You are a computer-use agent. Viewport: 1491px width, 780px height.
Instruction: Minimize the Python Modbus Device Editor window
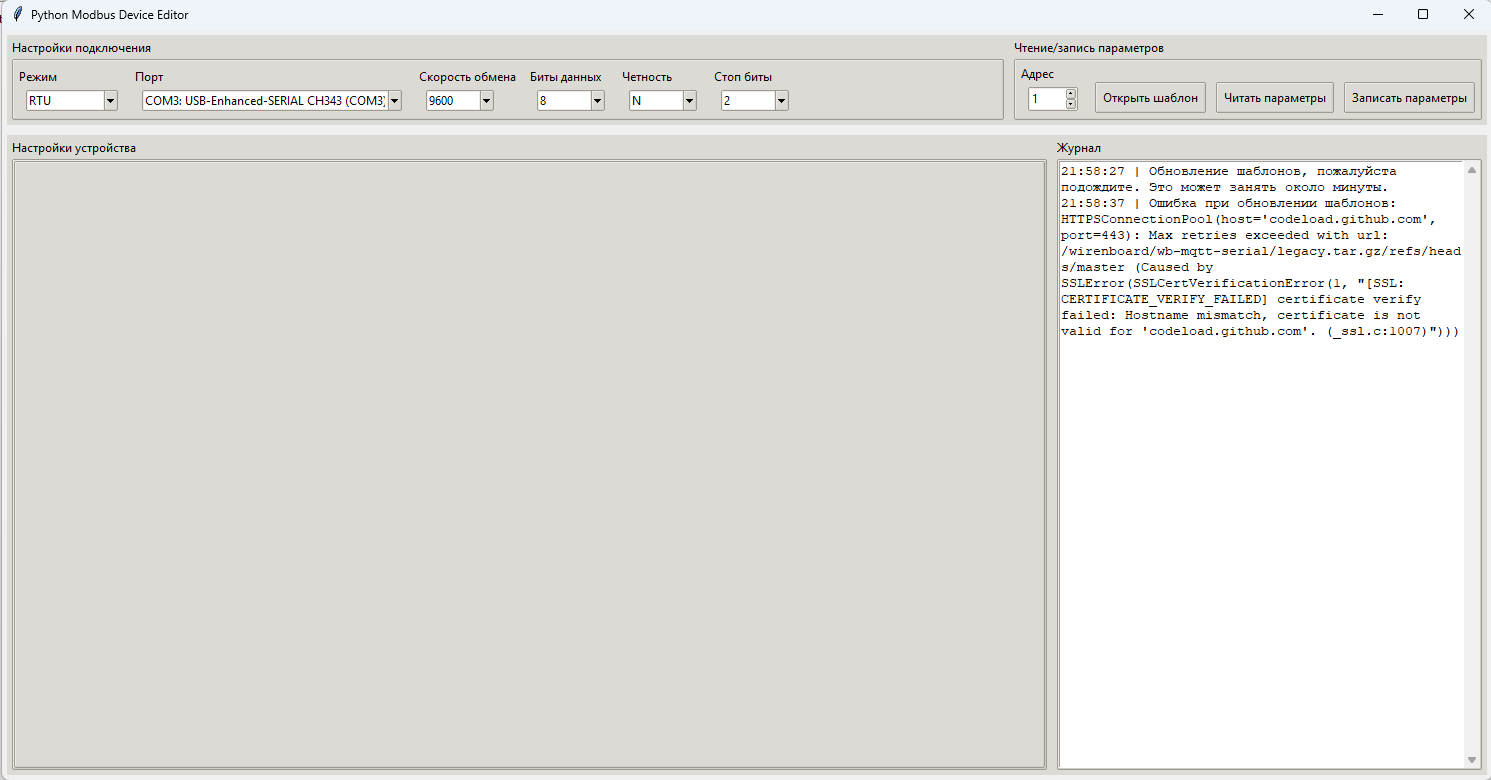1377,14
